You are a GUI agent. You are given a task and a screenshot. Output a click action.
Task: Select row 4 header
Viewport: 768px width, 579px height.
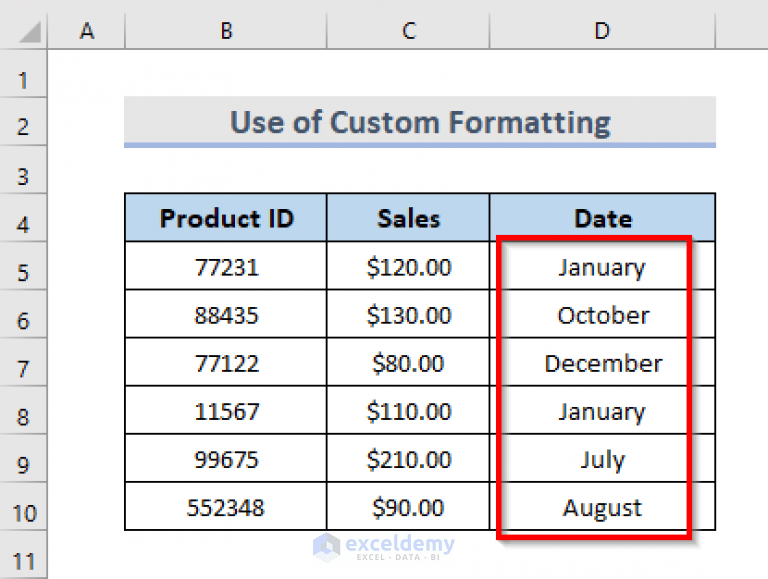pos(23,217)
